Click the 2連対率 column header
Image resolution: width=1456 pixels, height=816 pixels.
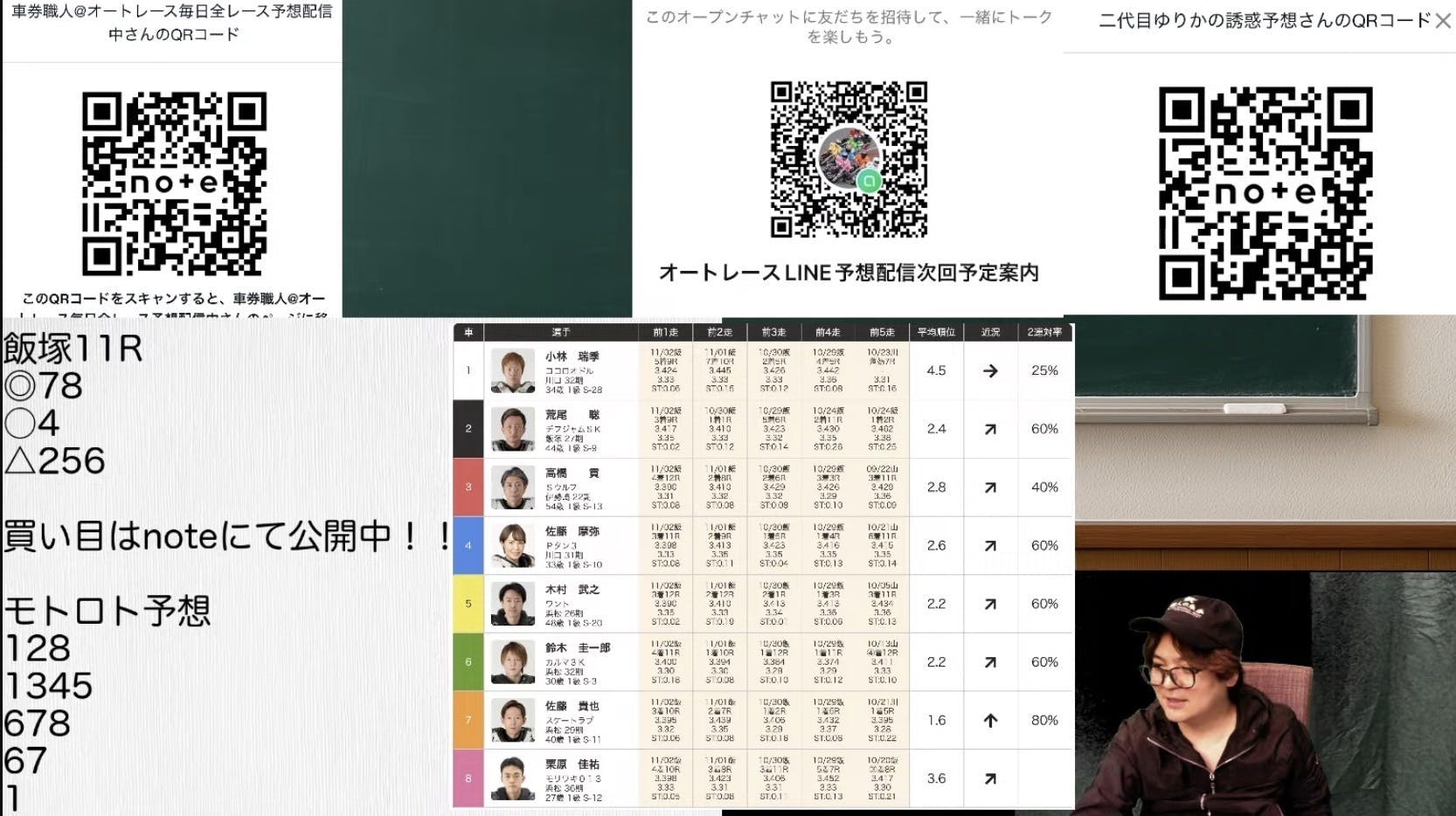[x=1043, y=332]
